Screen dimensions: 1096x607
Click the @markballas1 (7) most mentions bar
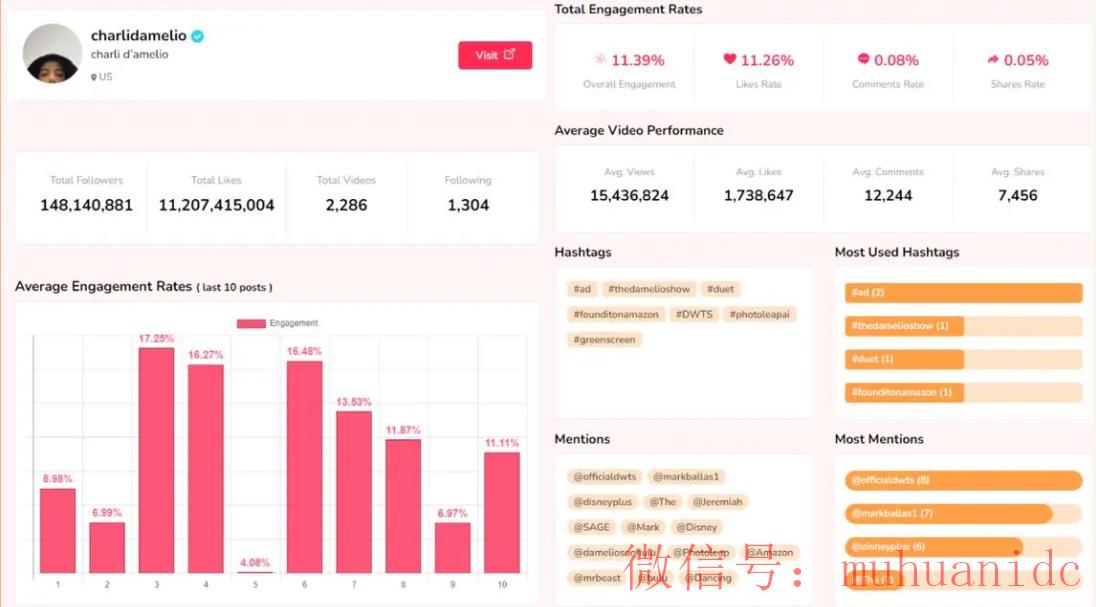(963, 513)
